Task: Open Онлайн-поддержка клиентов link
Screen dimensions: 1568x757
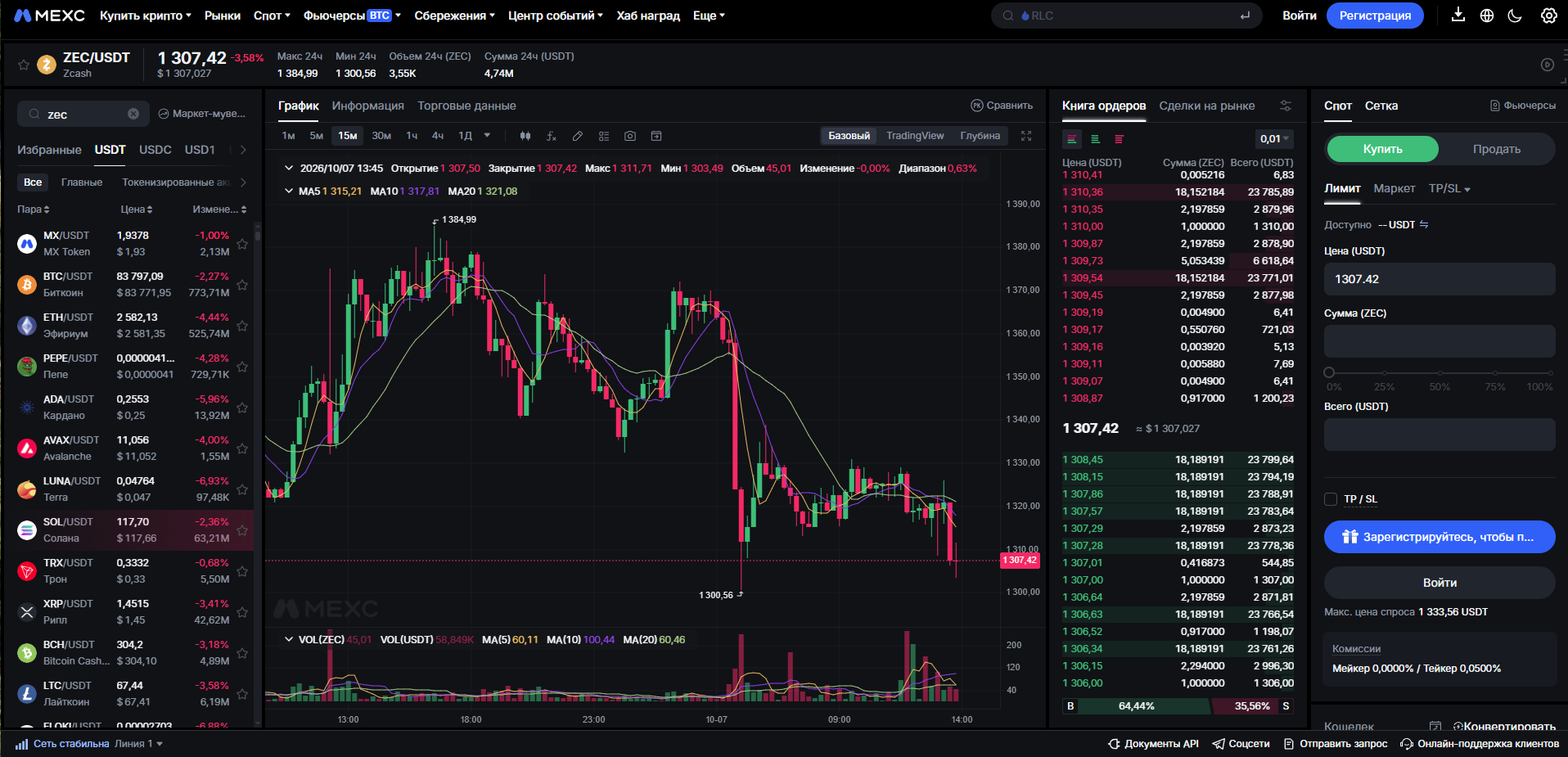Action: pyautogui.click(x=1480, y=744)
